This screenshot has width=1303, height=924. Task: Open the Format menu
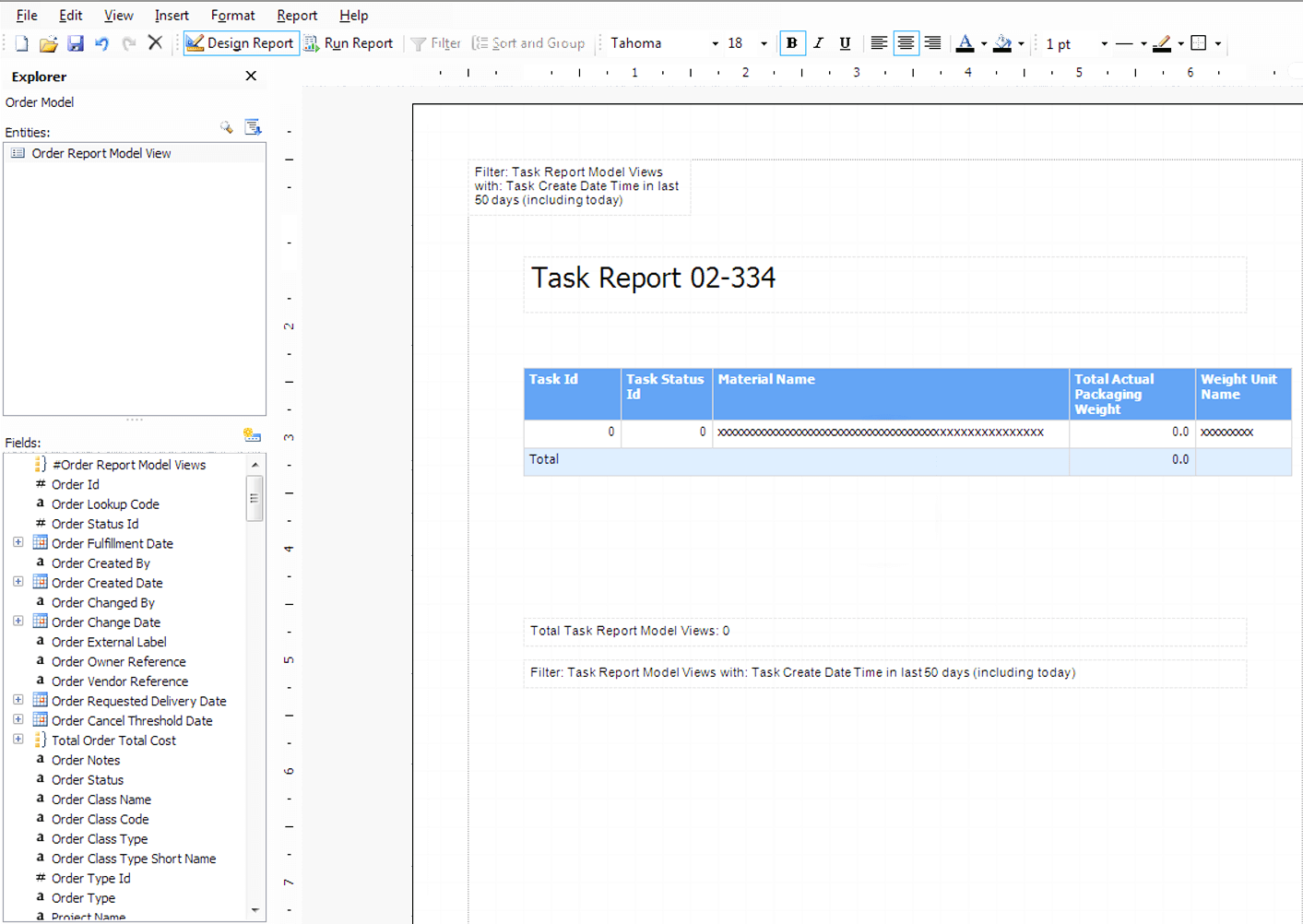coord(232,16)
